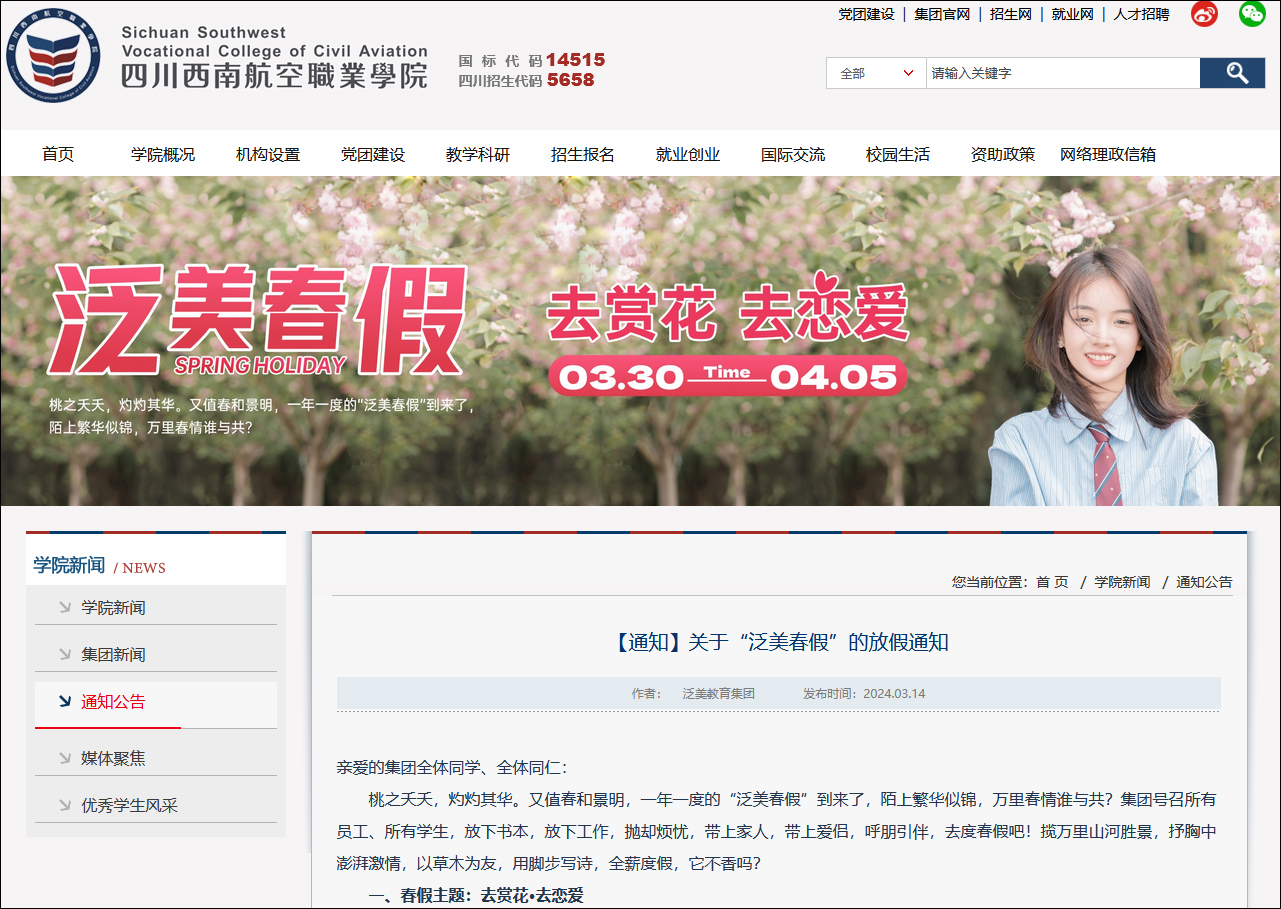The width and height of the screenshot is (1281, 909).
Task: Click the article title about 泛美春假 放假通知
Action: 780,642
